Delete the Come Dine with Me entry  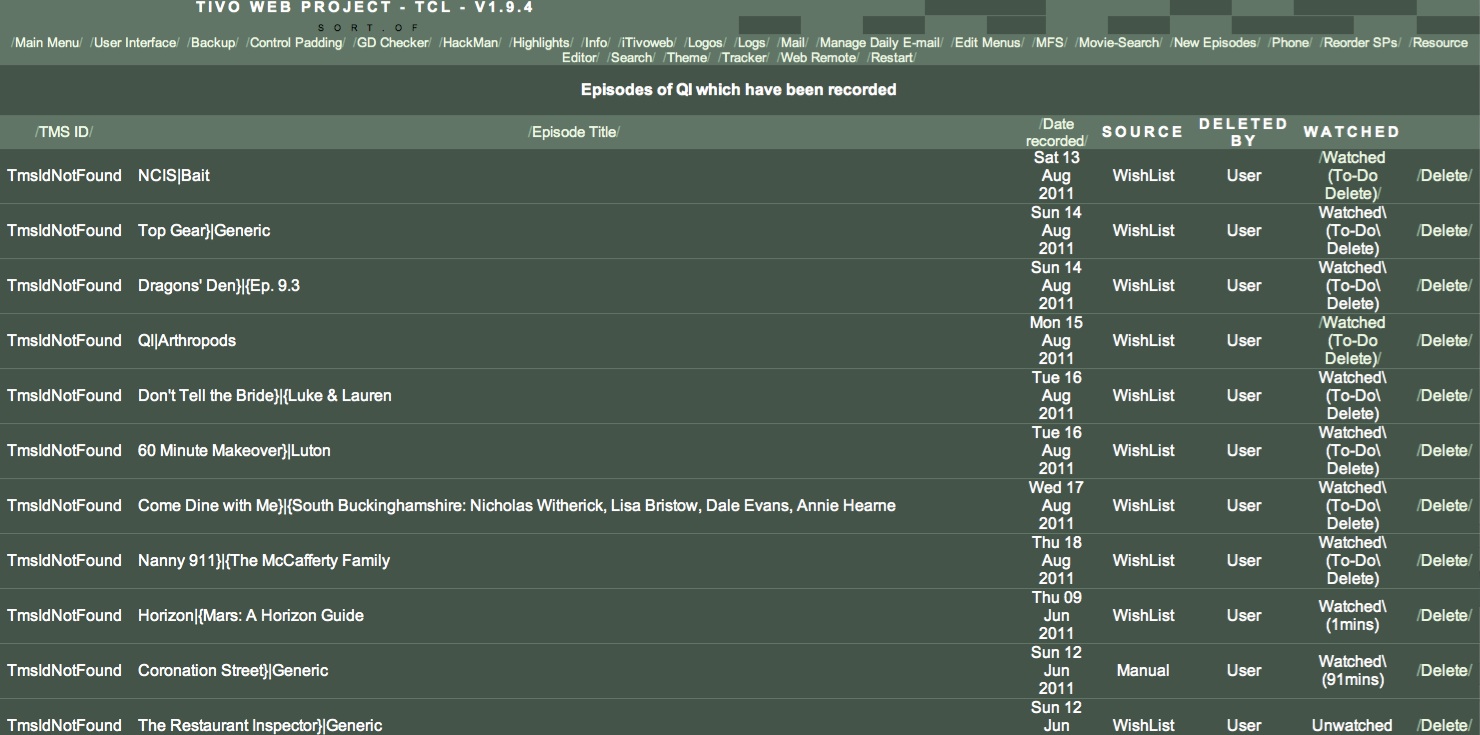pyautogui.click(x=1444, y=506)
